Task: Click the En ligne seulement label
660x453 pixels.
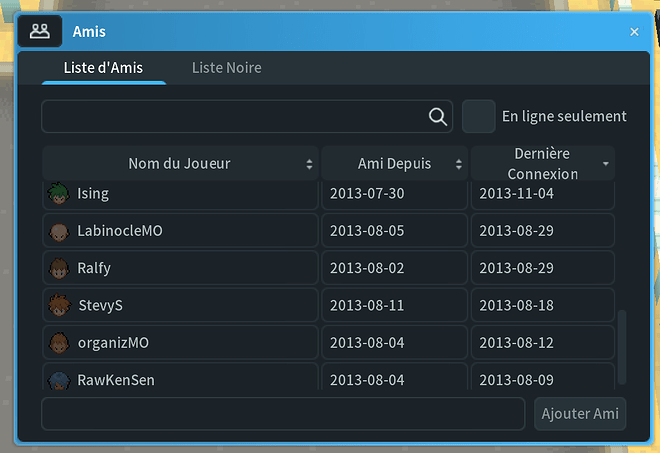Action: click(x=564, y=117)
